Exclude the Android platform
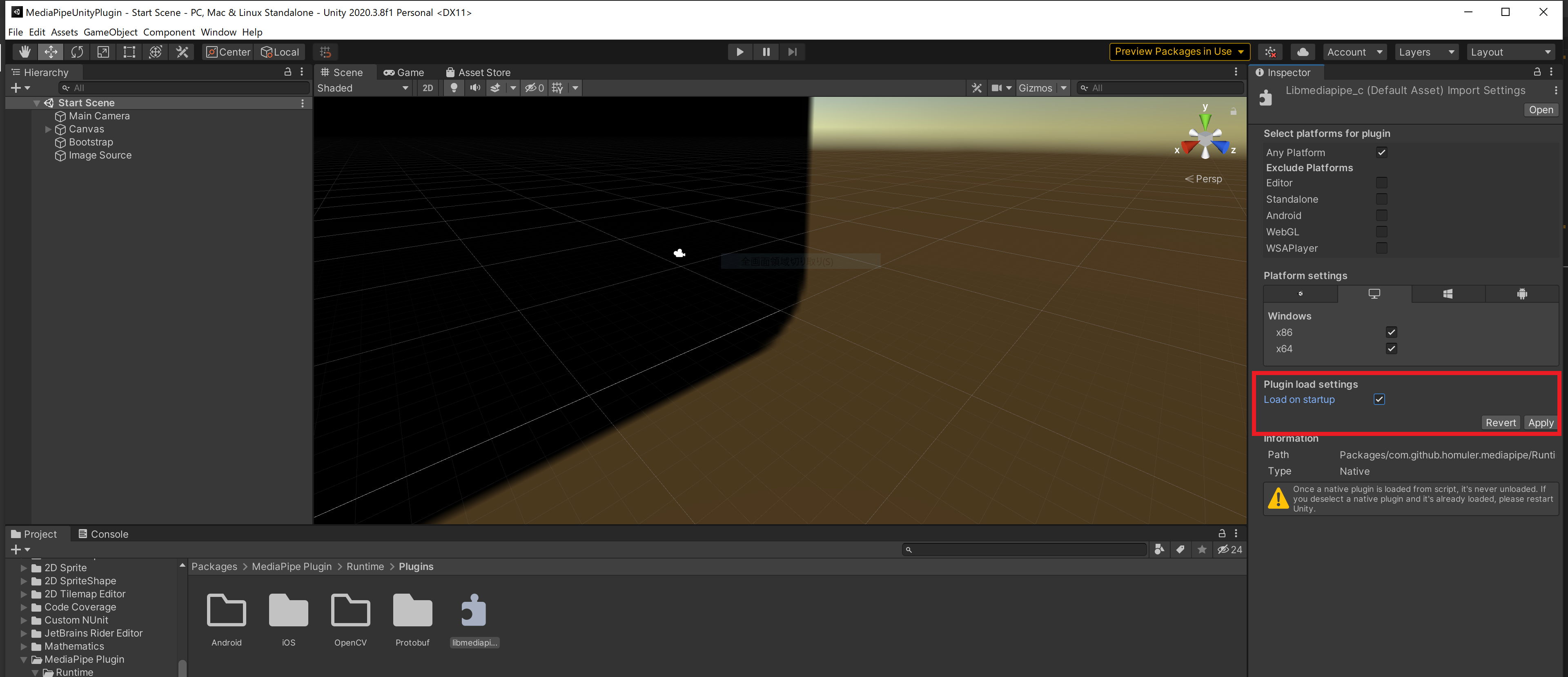The height and width of the screenshot is (677, 1568). [1382, 215]
